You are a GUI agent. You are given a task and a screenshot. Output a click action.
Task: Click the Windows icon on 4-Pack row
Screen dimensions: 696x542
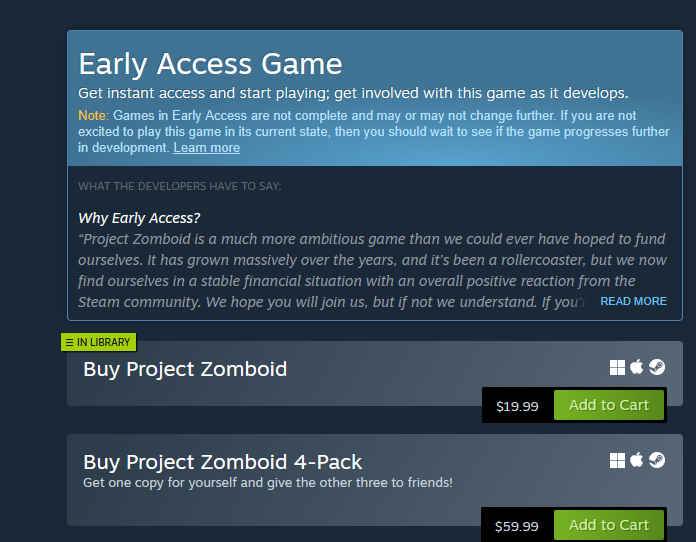[617, 461]
